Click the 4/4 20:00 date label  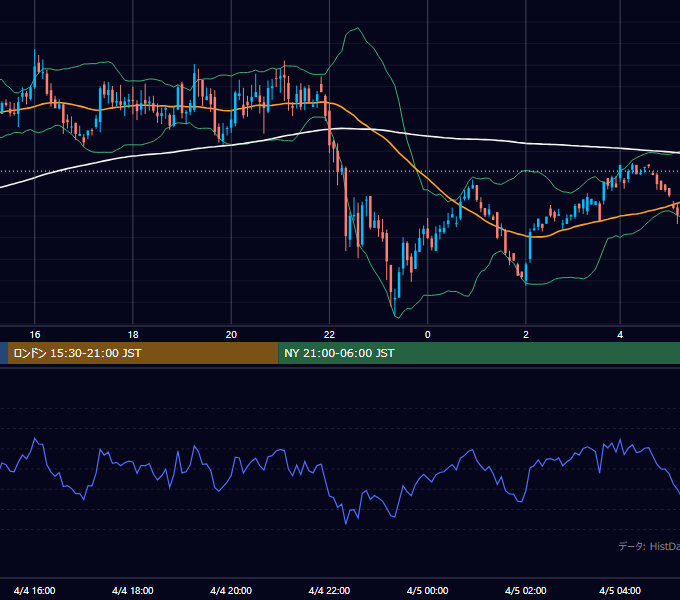[x=231, y=590]
